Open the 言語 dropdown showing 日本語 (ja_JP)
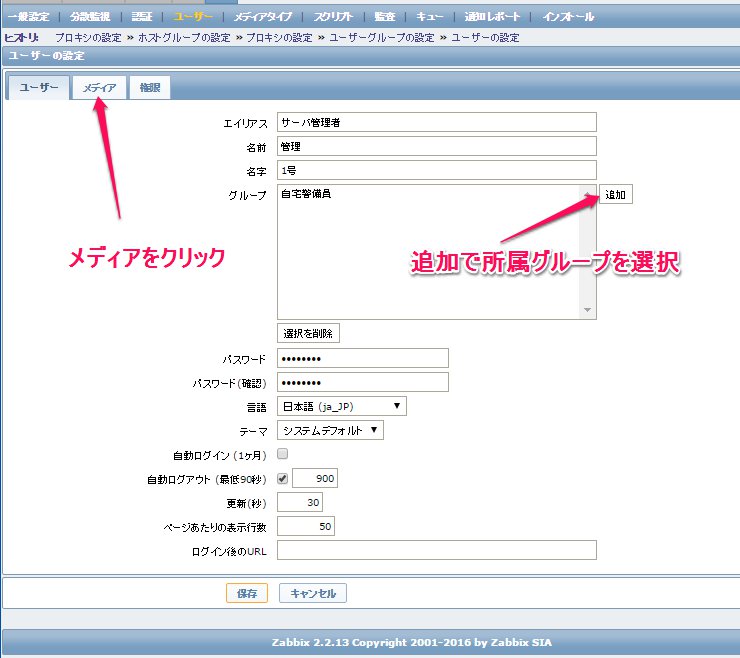The image size is (740, 658). click(342, 406)
